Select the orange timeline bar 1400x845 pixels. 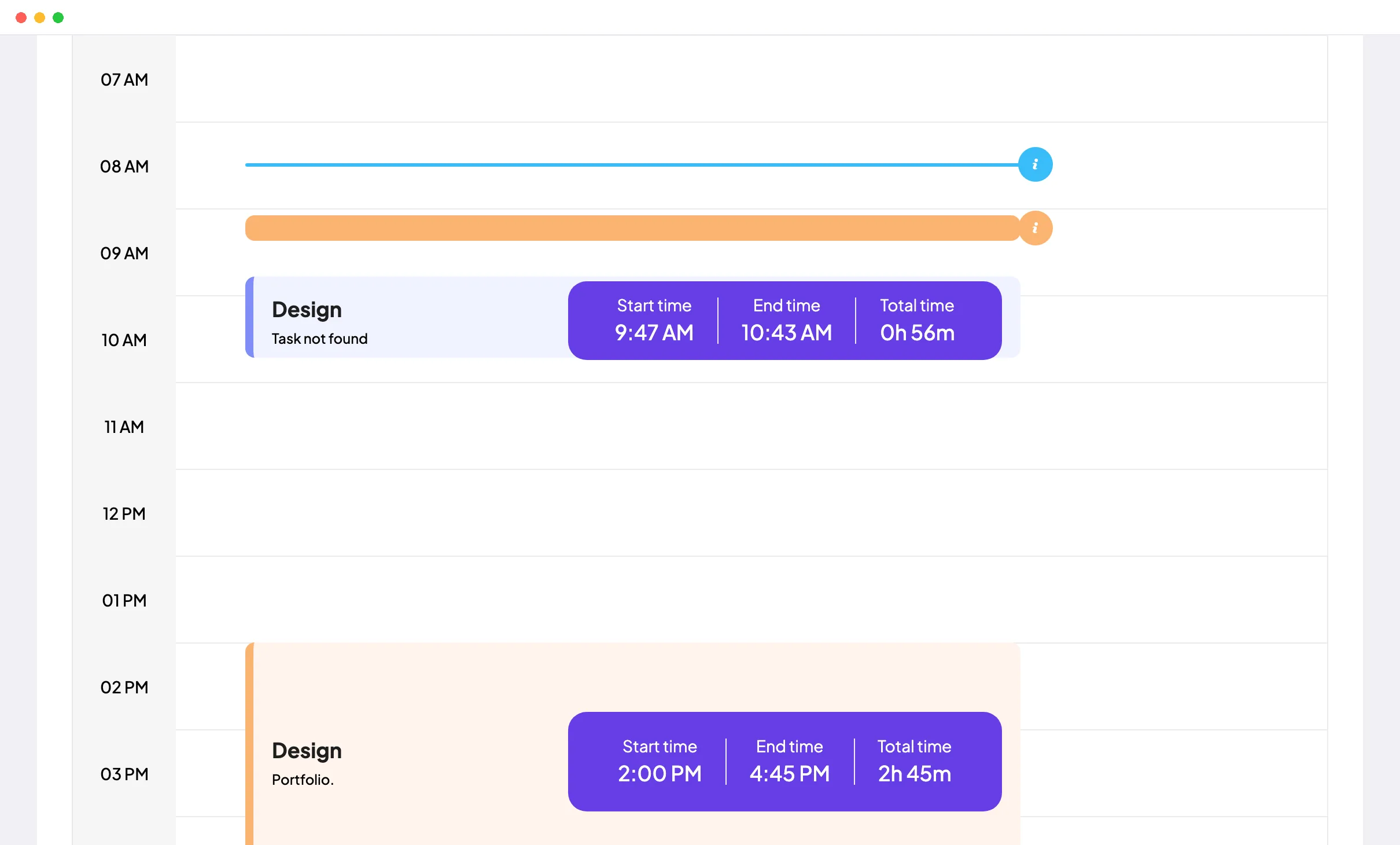pos(632,228)
